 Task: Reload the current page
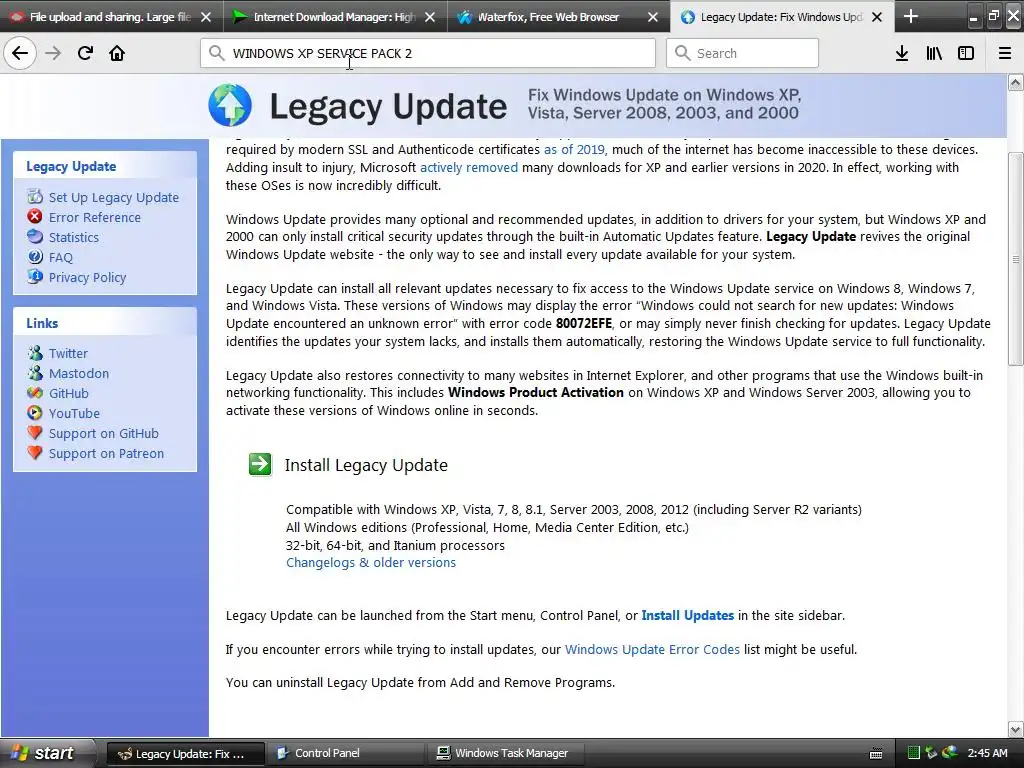(85, 54)
